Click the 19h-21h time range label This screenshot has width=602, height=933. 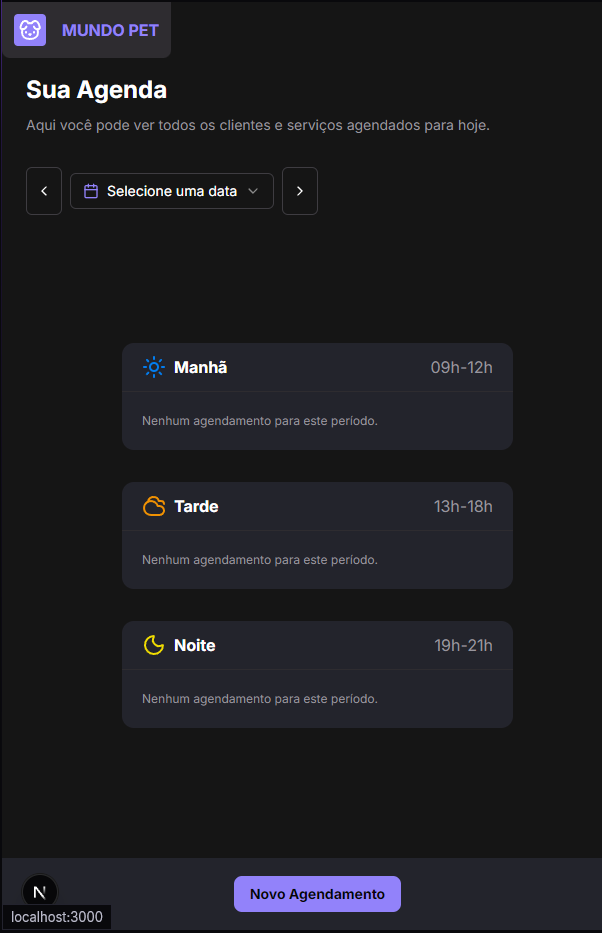pyautogui.click(x=463, y=645)
